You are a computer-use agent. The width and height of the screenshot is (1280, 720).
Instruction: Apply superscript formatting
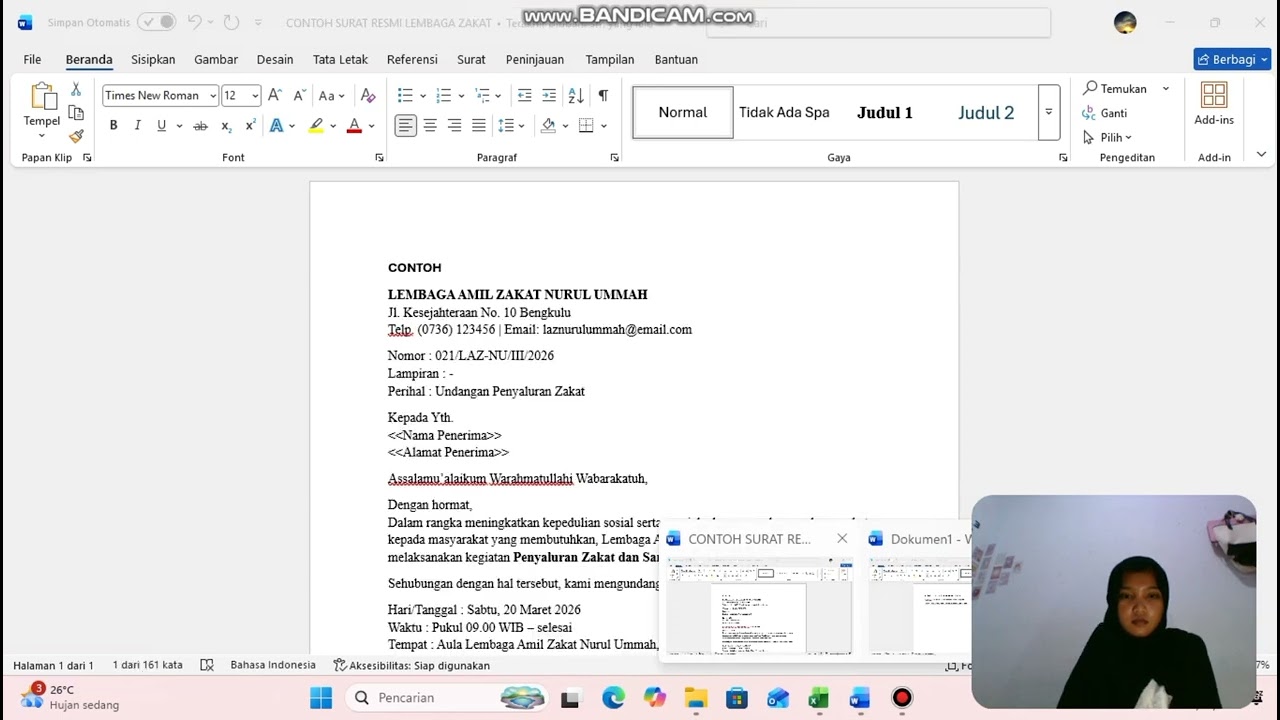pyautogui.click(x=250, y=126)
